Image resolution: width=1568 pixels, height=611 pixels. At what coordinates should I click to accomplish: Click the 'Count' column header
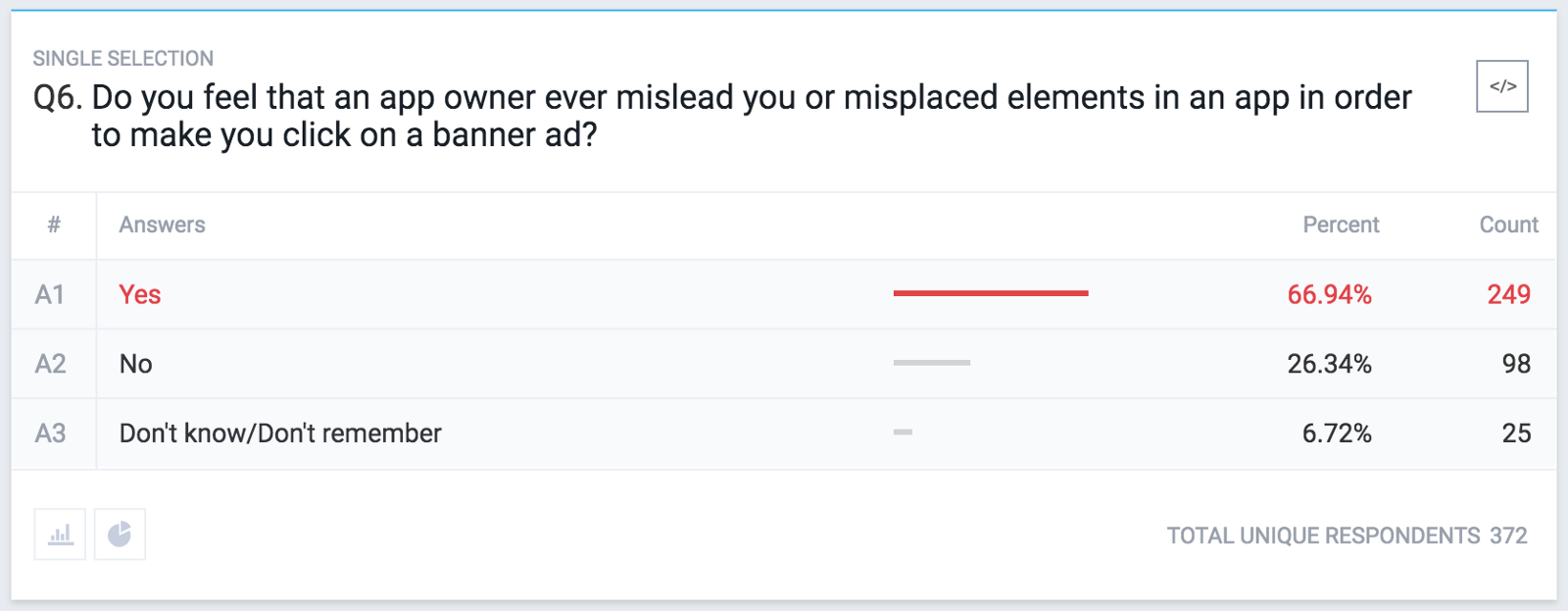(1508, 225)
